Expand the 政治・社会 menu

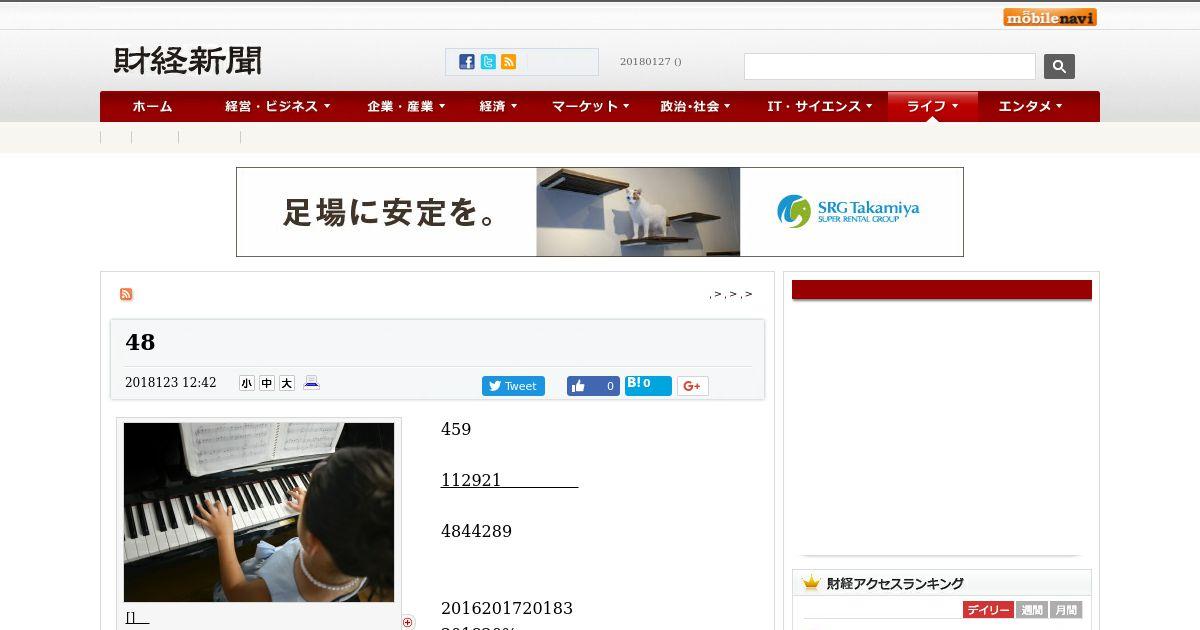695,106
